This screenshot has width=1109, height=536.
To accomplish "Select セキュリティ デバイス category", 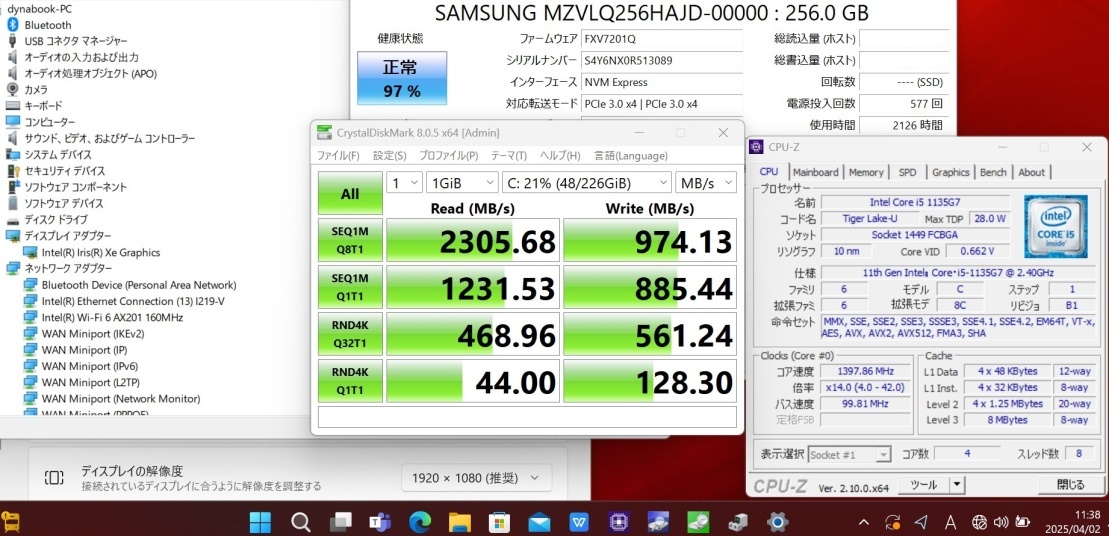I will [x=64, y=170].
